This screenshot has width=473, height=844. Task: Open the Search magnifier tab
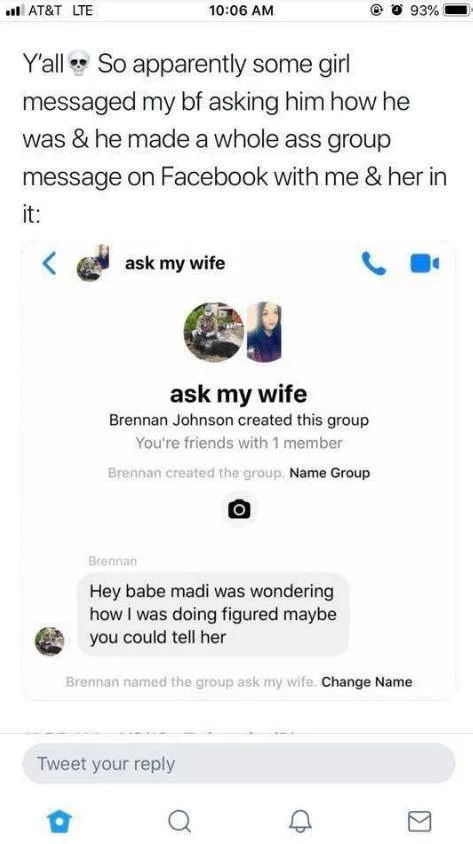[x=179, y=821]
